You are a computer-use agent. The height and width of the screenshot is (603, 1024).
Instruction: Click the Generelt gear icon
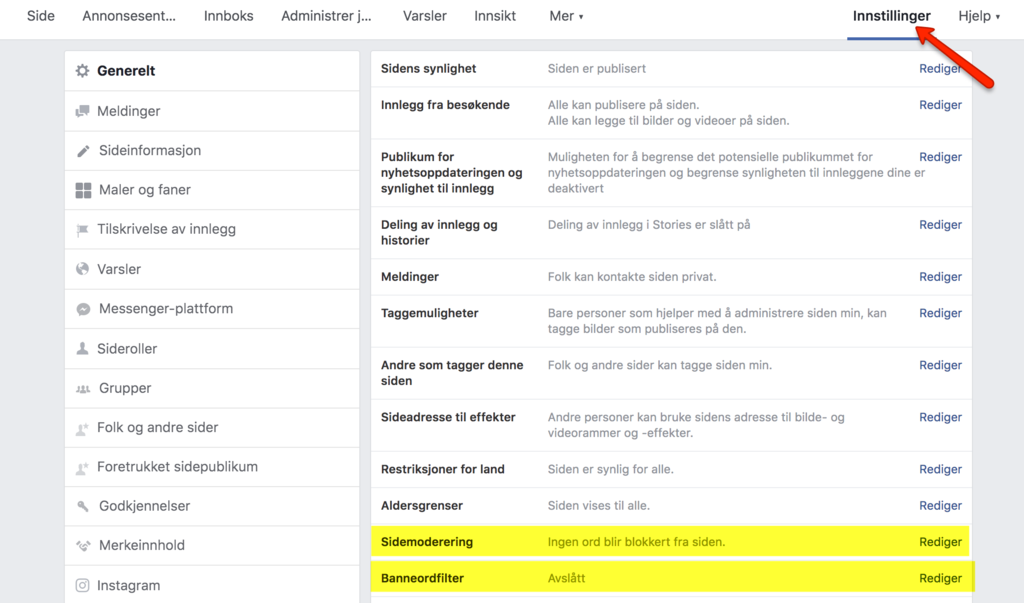click(83, 71)
